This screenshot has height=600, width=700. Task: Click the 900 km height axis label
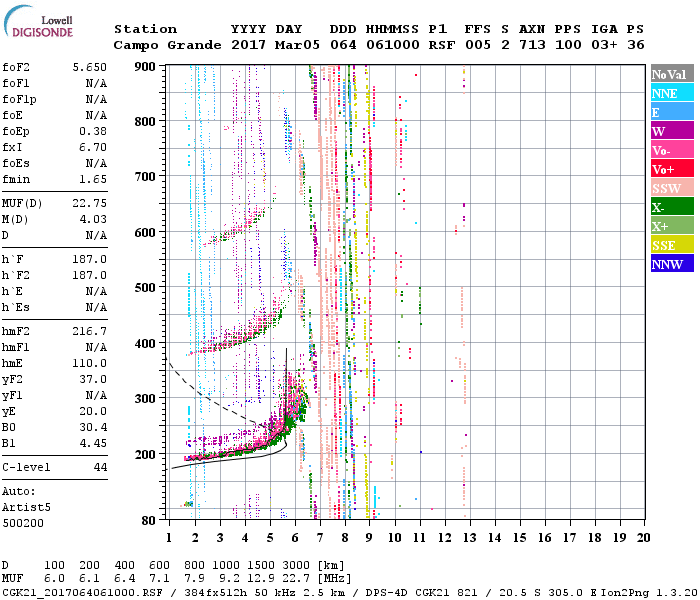146,67
